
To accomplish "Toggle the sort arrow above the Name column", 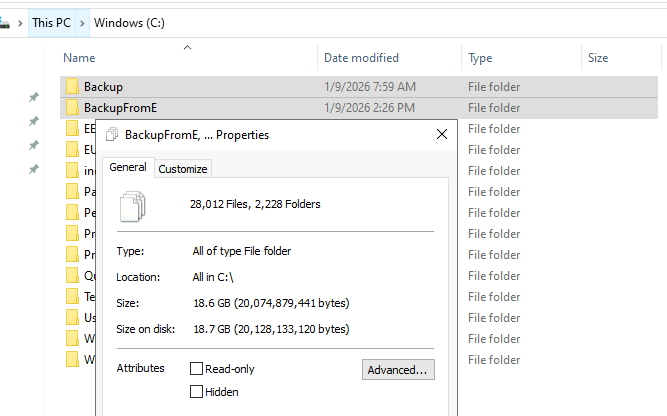I will [x=187, y=47].
